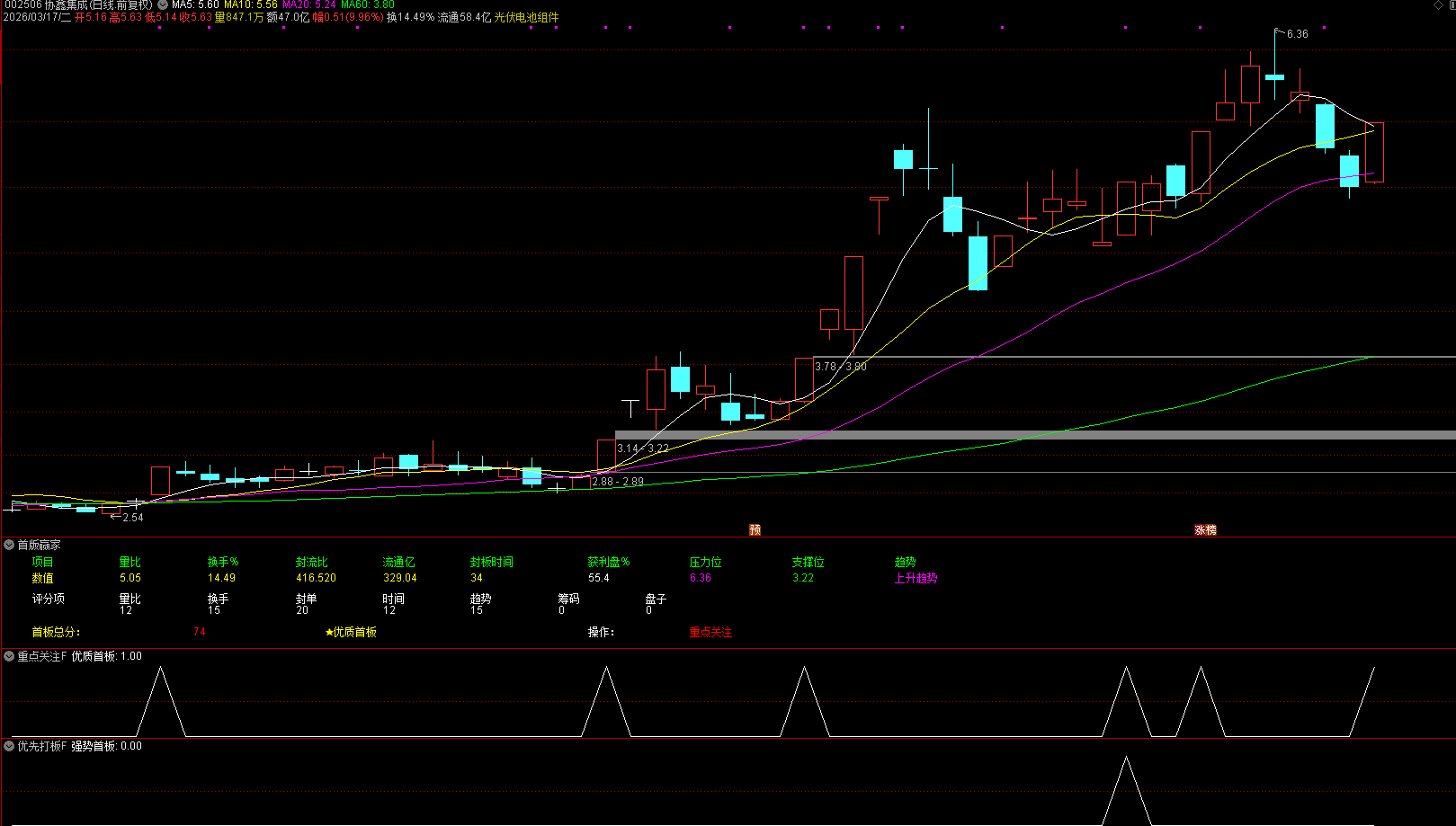This screenshot has height=826, width=1456.
Task: Open the 优先打板F indicator dropdown arrow
Action: coord(9,747)
